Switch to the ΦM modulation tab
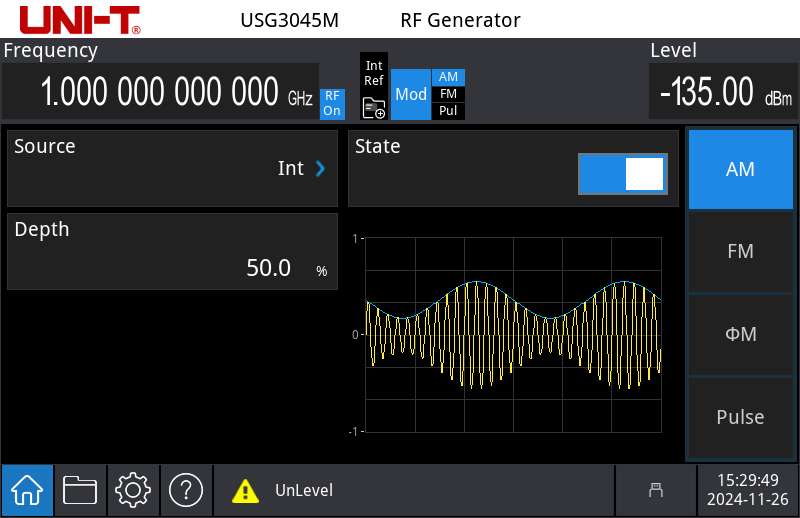This screenshot has height=518, width=800. coord(740,334)
